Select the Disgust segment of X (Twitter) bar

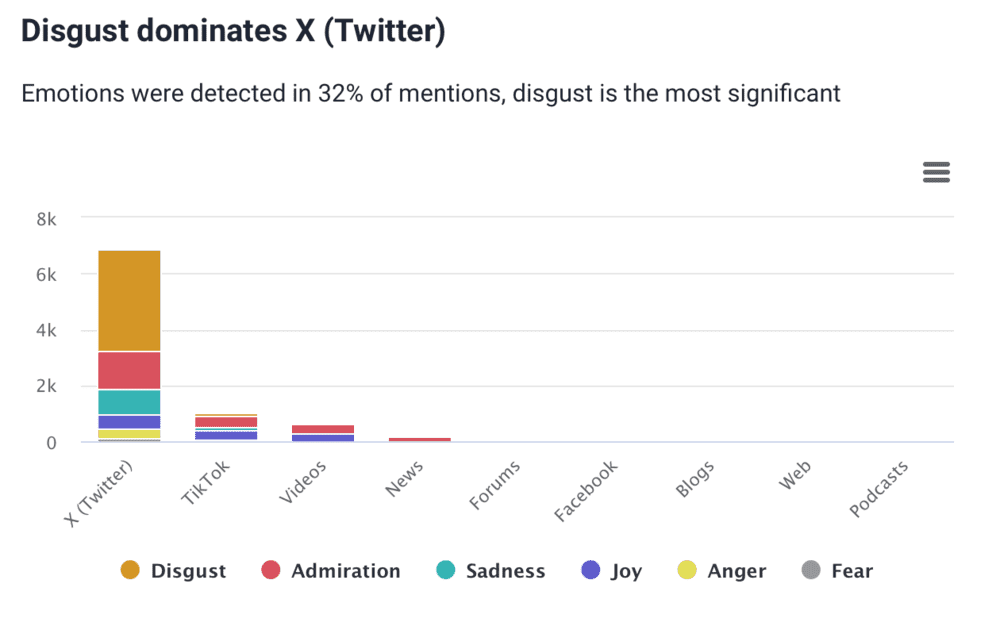129,300
